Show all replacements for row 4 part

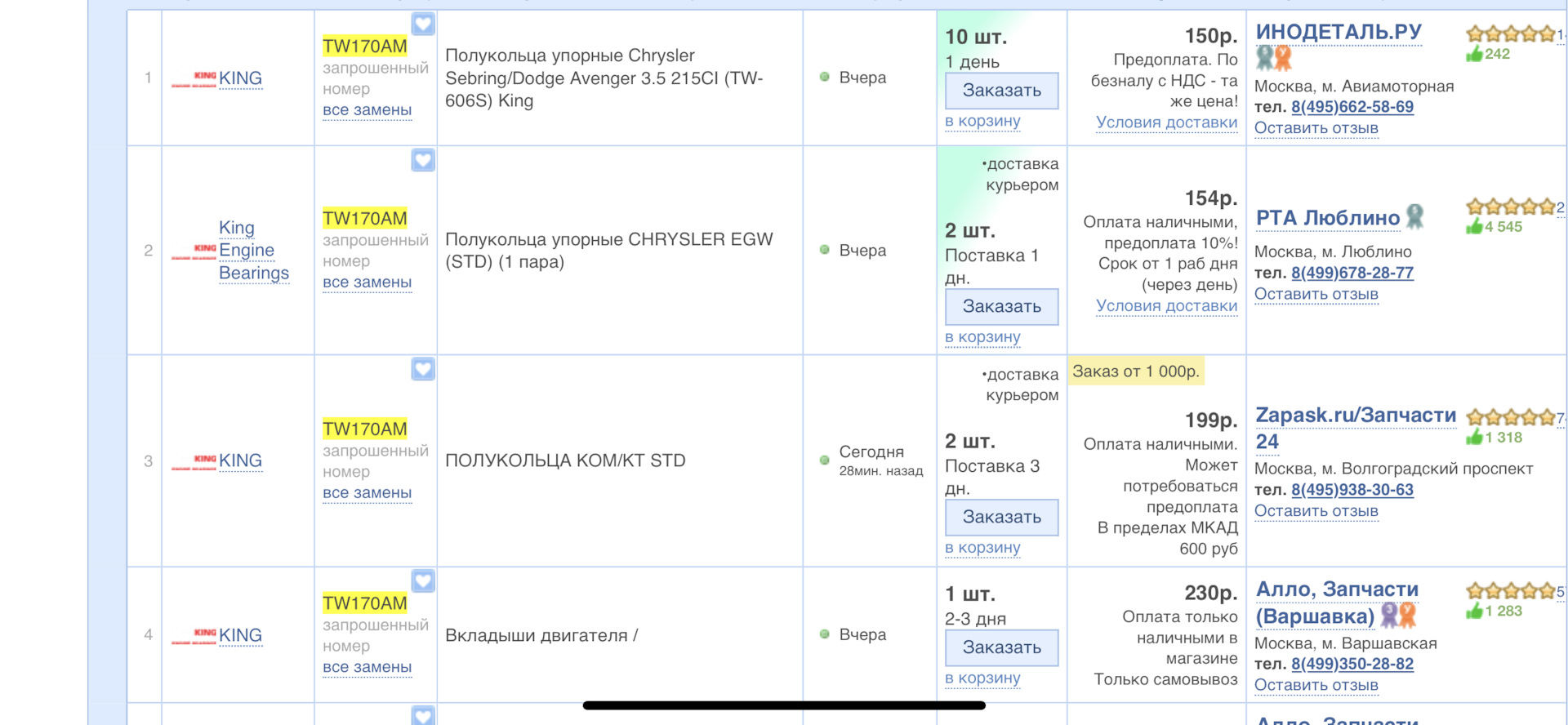pyautogui.click(x=367, y=667)
